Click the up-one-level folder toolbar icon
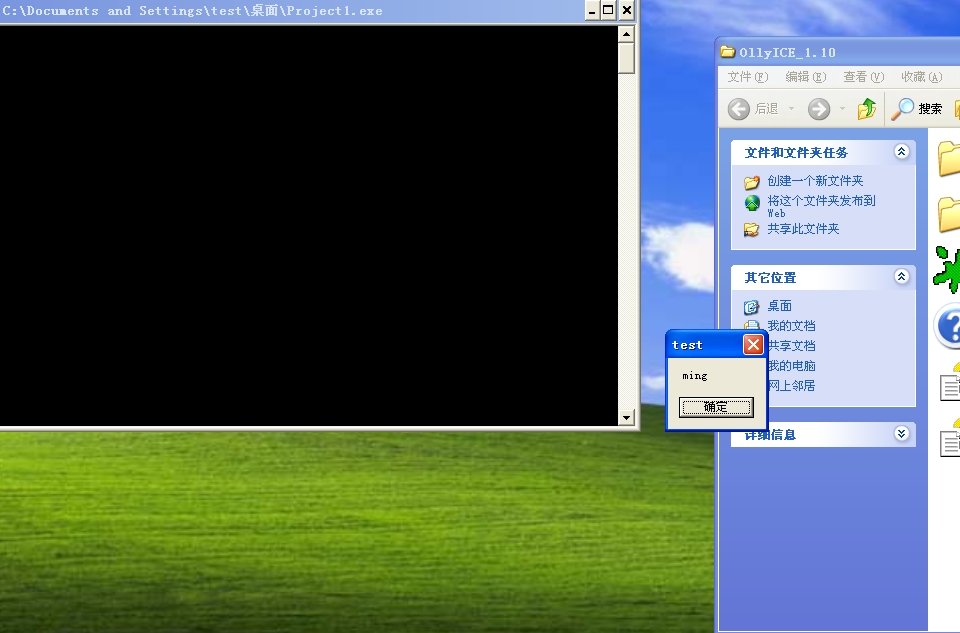This screenshot has height=633, width=960. coord(866,108)
